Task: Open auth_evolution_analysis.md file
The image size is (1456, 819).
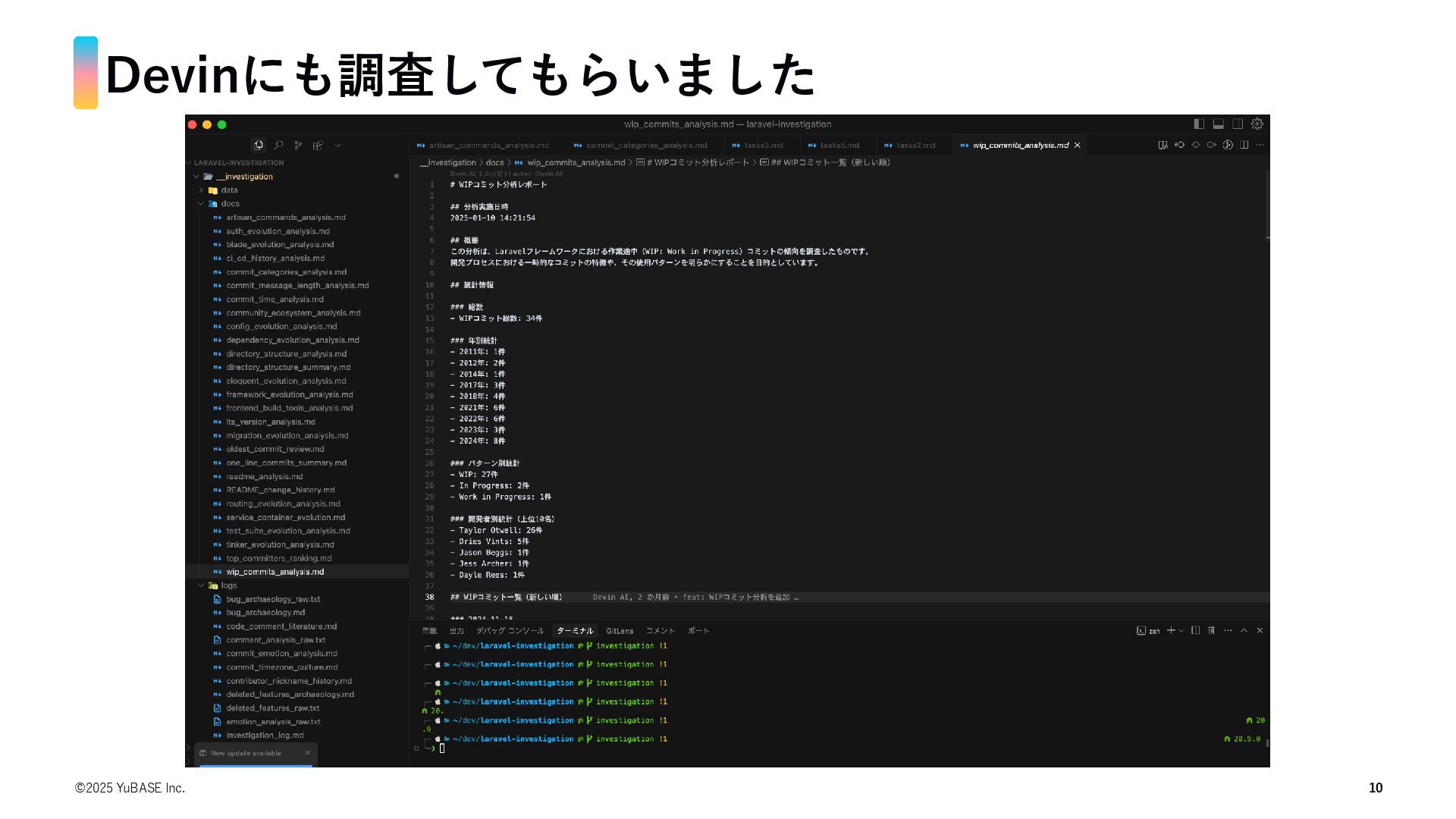Action: [x=278, y=231]
